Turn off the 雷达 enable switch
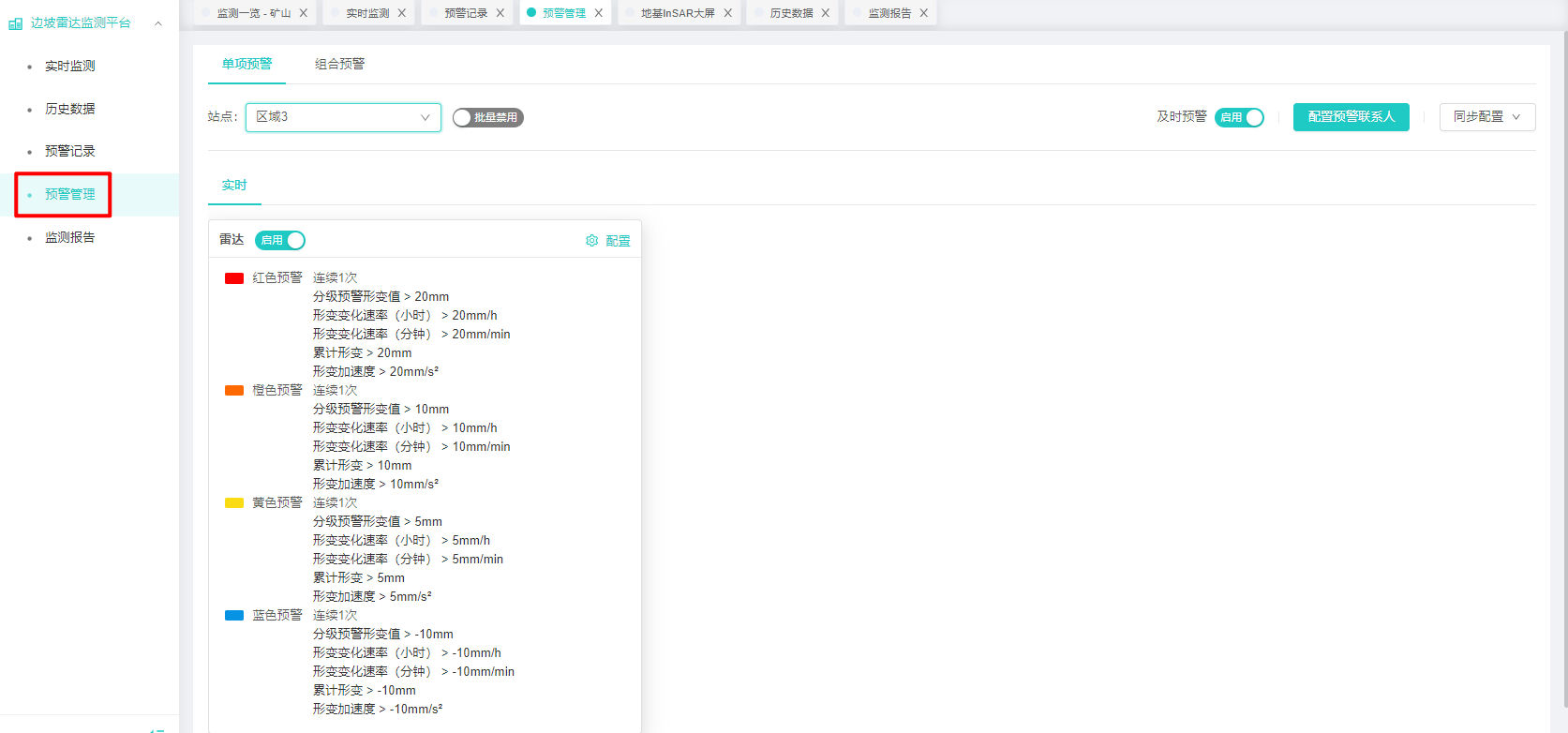The height and width of the screenshot is (733, 1568). pos(280,241)
